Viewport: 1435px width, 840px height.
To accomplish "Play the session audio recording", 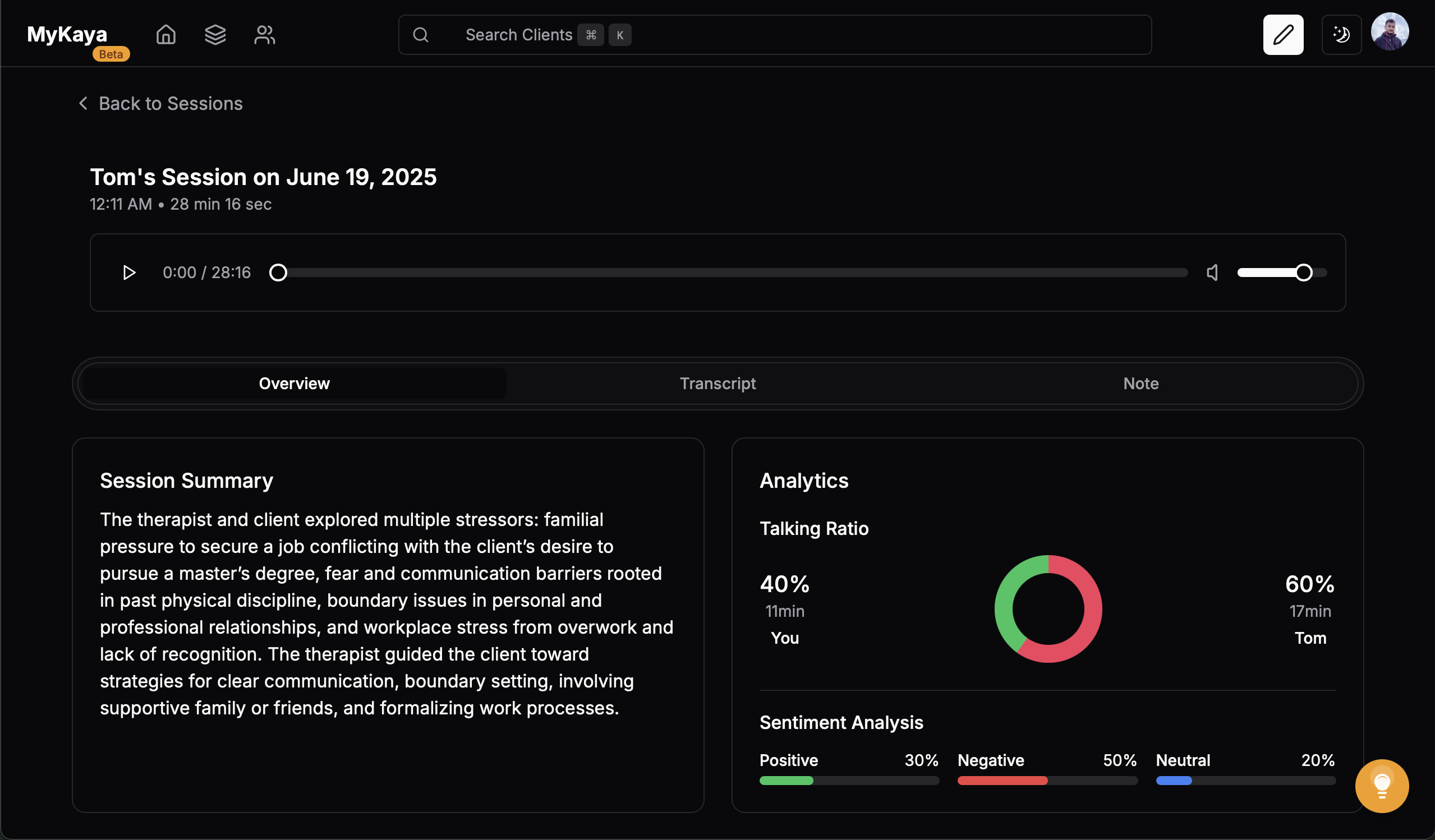I will [x=129, y=273].
